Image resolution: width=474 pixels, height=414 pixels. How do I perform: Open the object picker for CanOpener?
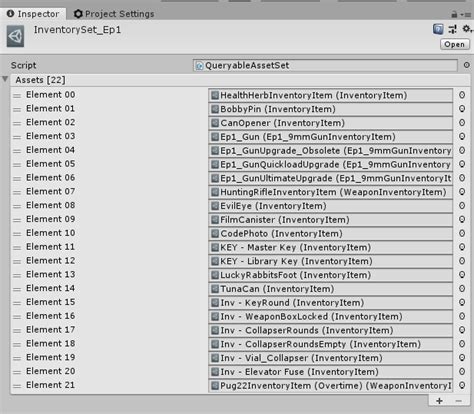pyautogui.click(x=462, y=123)
